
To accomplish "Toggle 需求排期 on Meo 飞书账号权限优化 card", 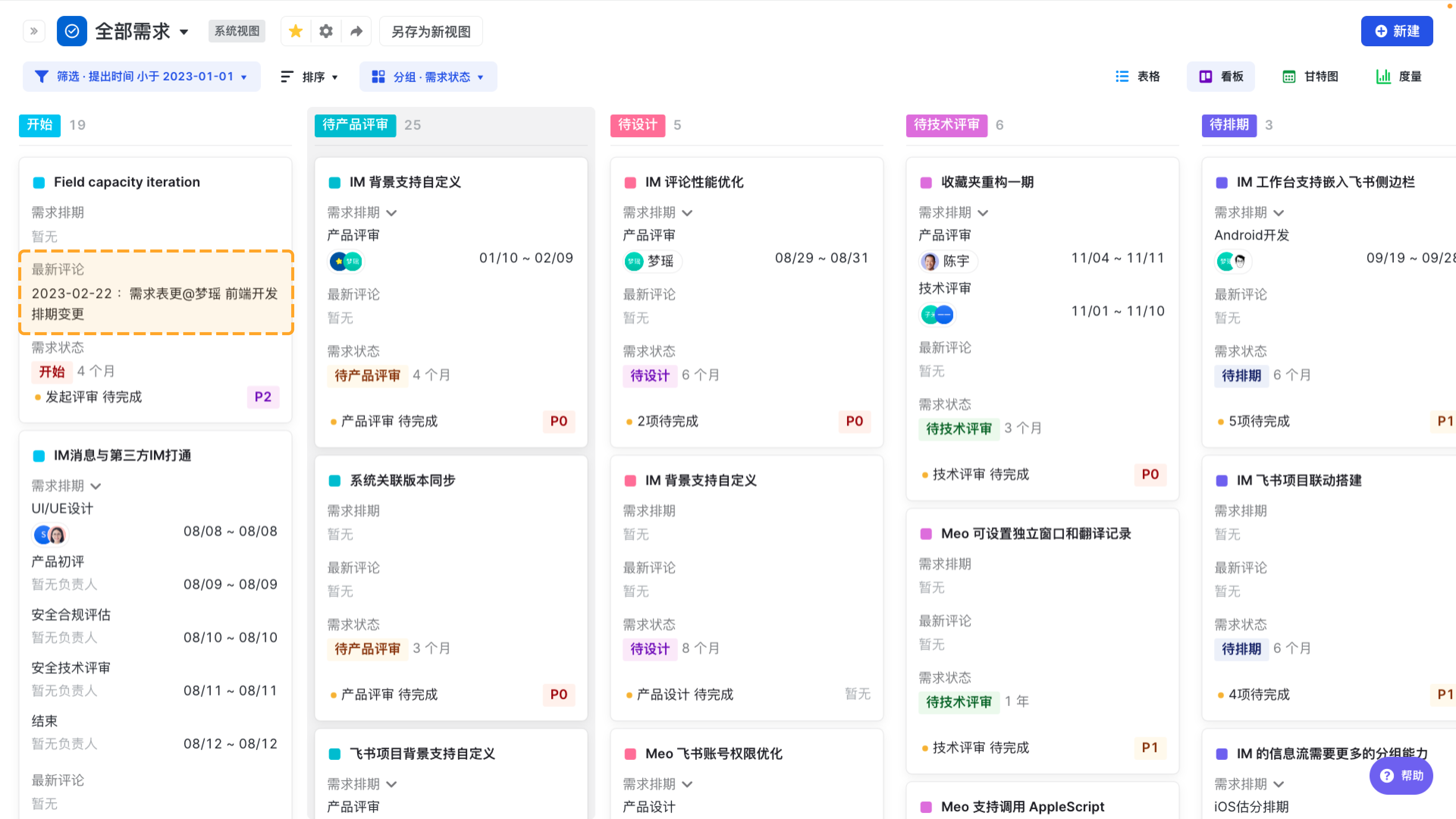I will (687, 784).
